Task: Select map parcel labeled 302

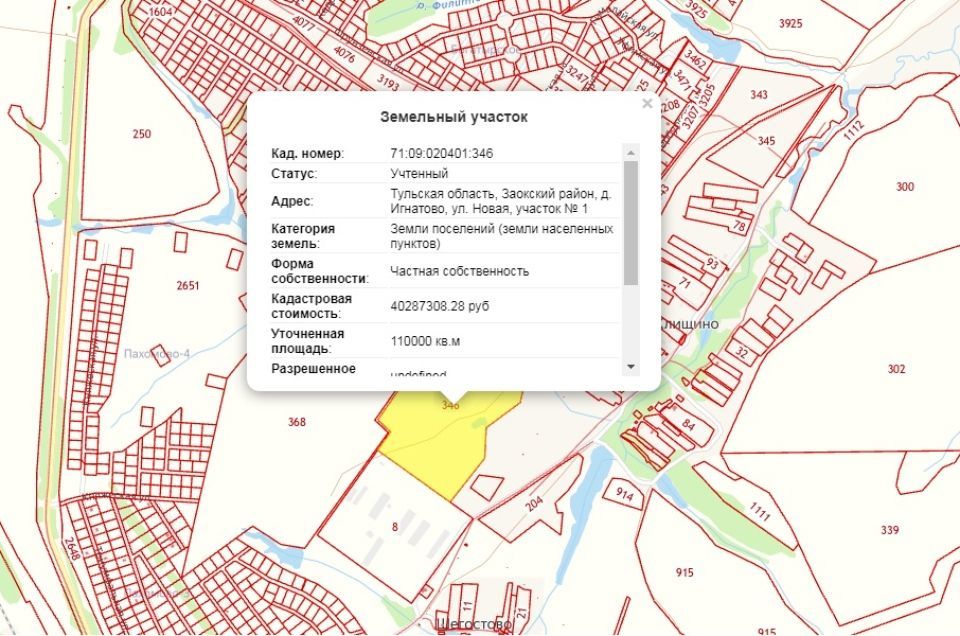Action: point(896,369)
